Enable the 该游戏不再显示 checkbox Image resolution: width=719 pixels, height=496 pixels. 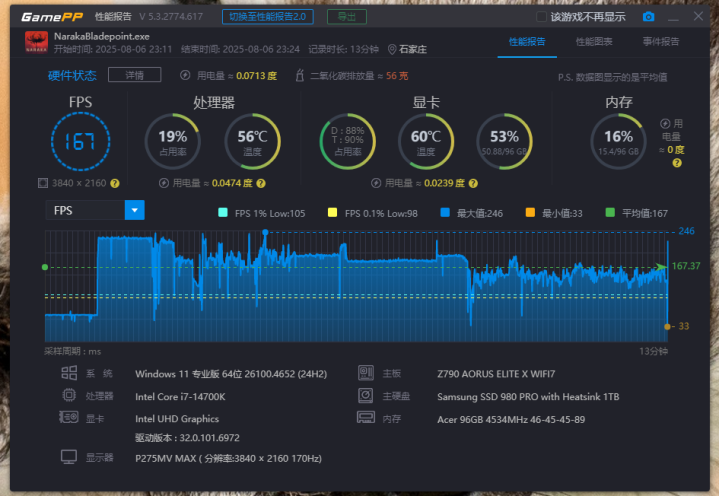click(541, 17)
